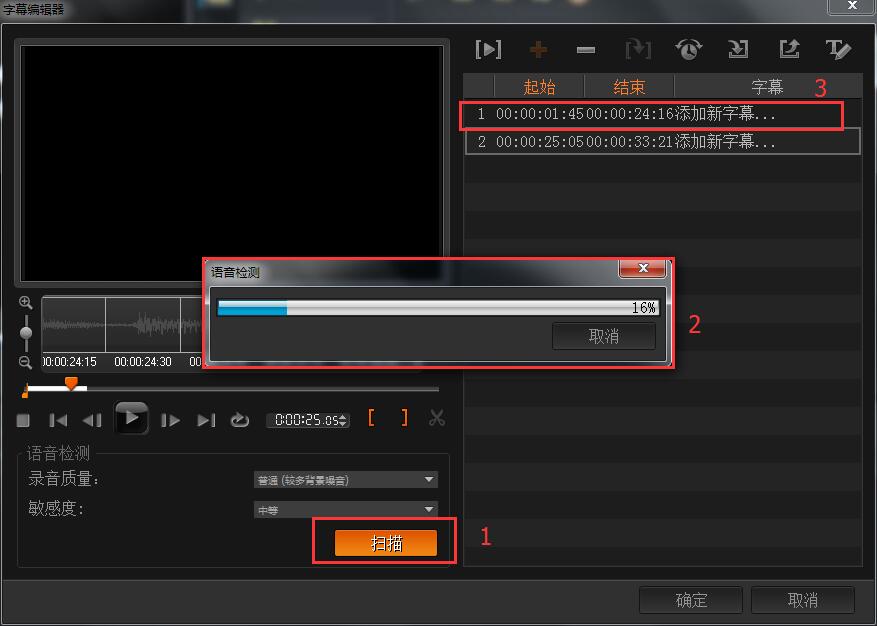
Task: Set mark-in with left bracket icon
Action: click(371, 418)
